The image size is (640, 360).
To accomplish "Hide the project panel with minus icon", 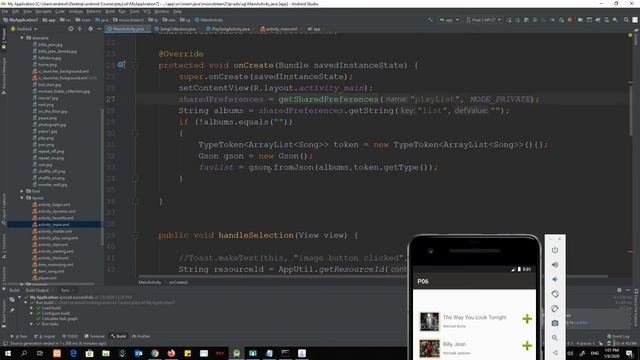I will pyautogui.click(x=99, y=29).
